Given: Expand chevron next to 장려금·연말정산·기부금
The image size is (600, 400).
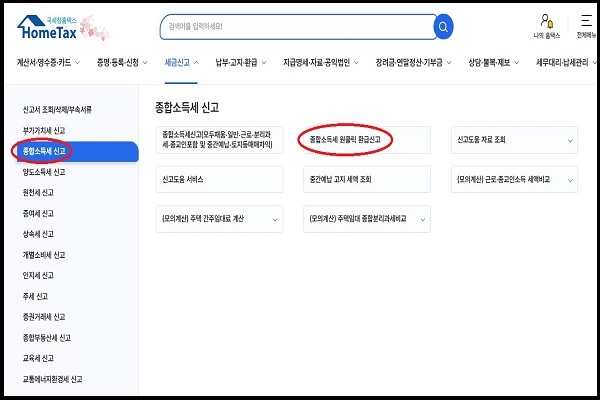Looking at the screenshot, I should point(449,62).
